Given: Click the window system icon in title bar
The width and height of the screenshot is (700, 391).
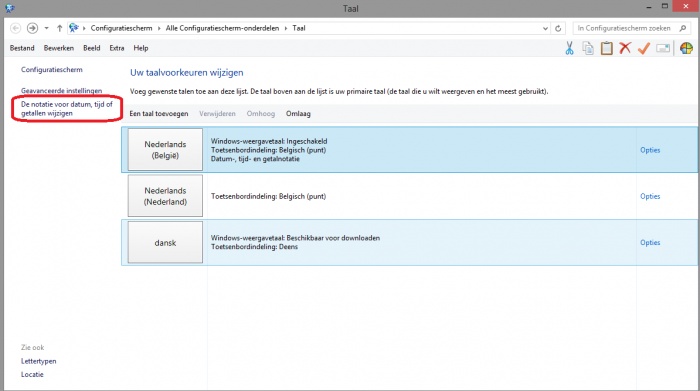Looking at the screenshot, I should pos(10,8).
